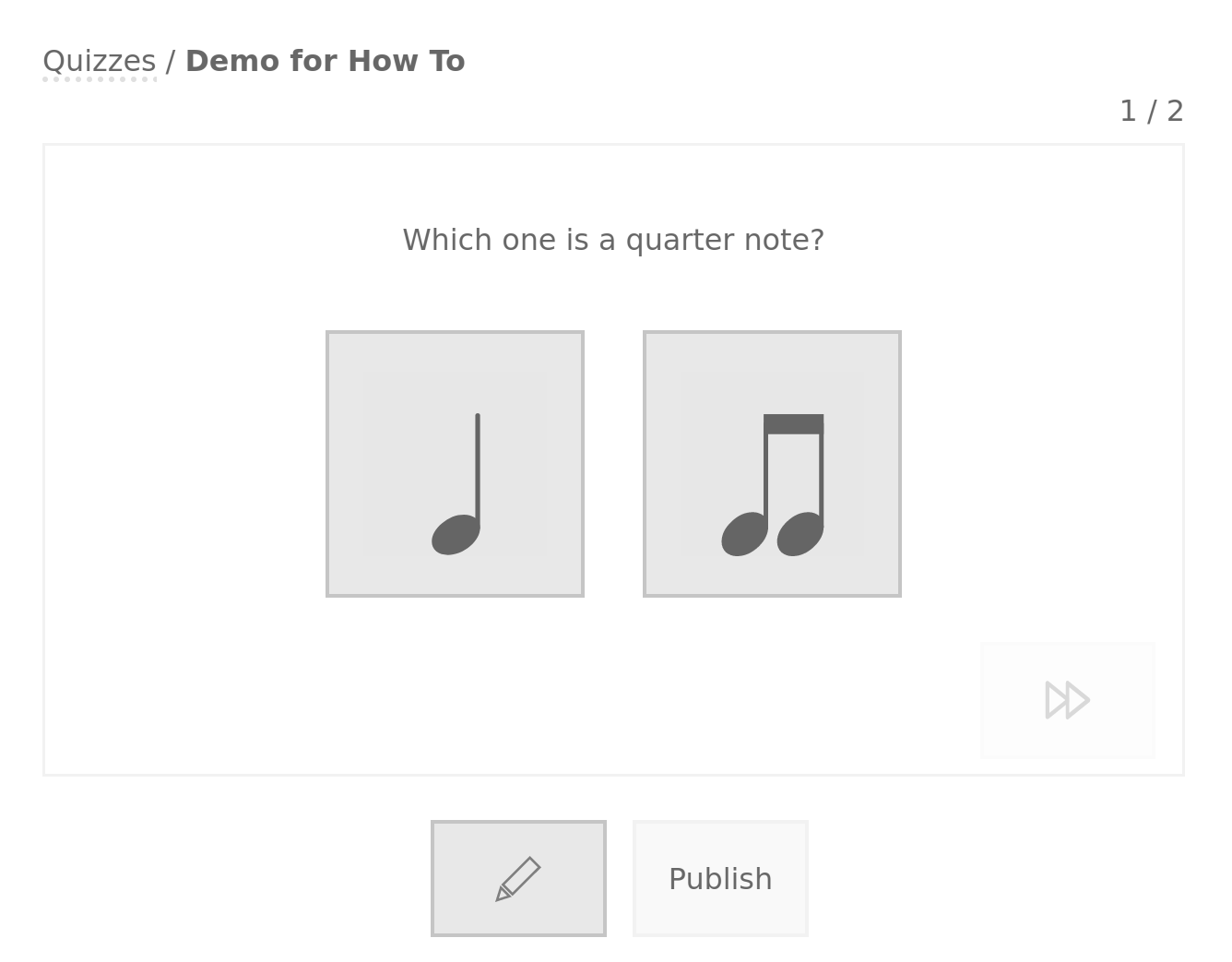1232x962 pixels.
Task: Pick the note with one stem
Action: coord(455,464)
